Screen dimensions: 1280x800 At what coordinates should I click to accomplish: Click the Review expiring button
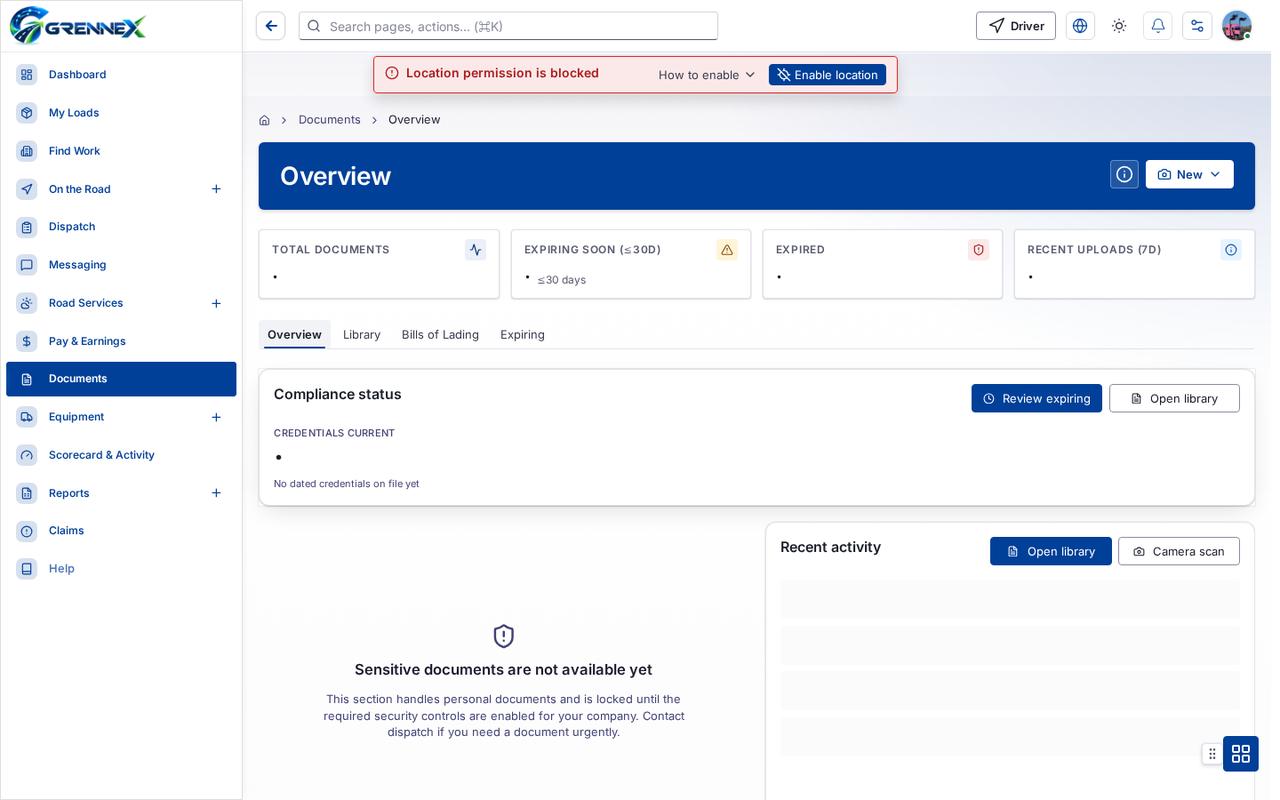(x=1036, y=398)
